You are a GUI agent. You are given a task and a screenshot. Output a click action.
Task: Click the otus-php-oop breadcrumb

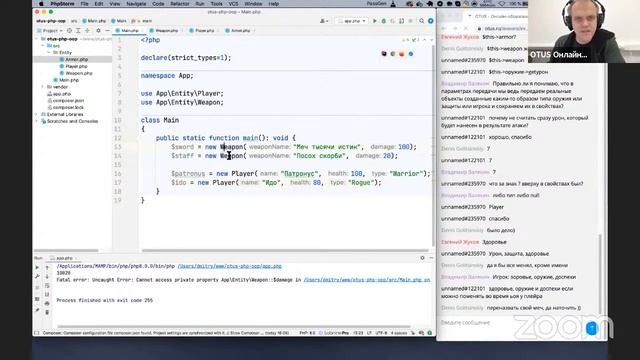[x=51, y=21]
